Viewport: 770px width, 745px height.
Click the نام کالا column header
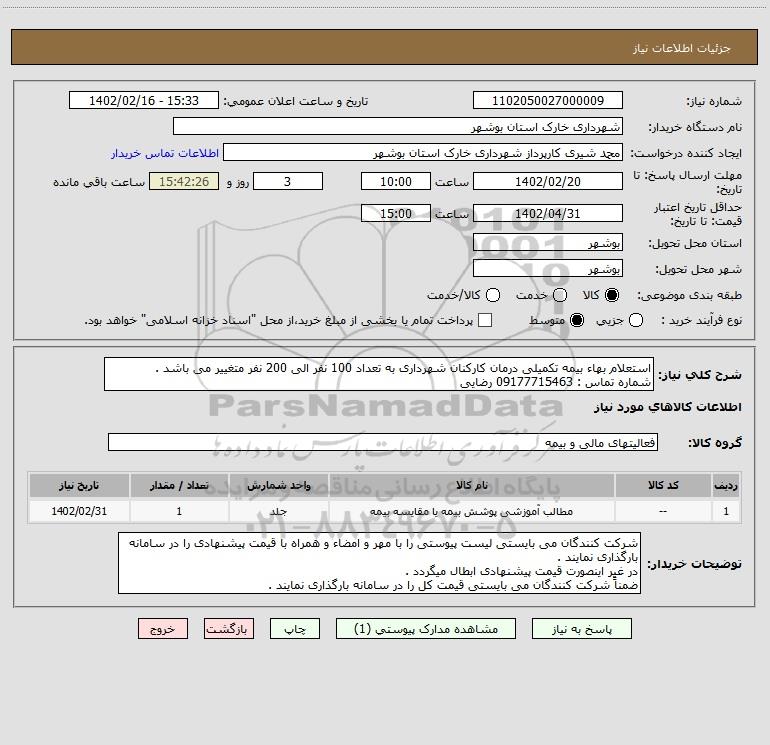(x=471, y=485)
